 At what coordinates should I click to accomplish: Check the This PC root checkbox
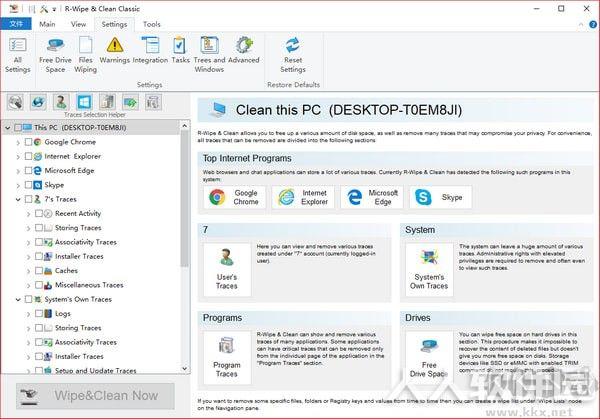(18, 127)
